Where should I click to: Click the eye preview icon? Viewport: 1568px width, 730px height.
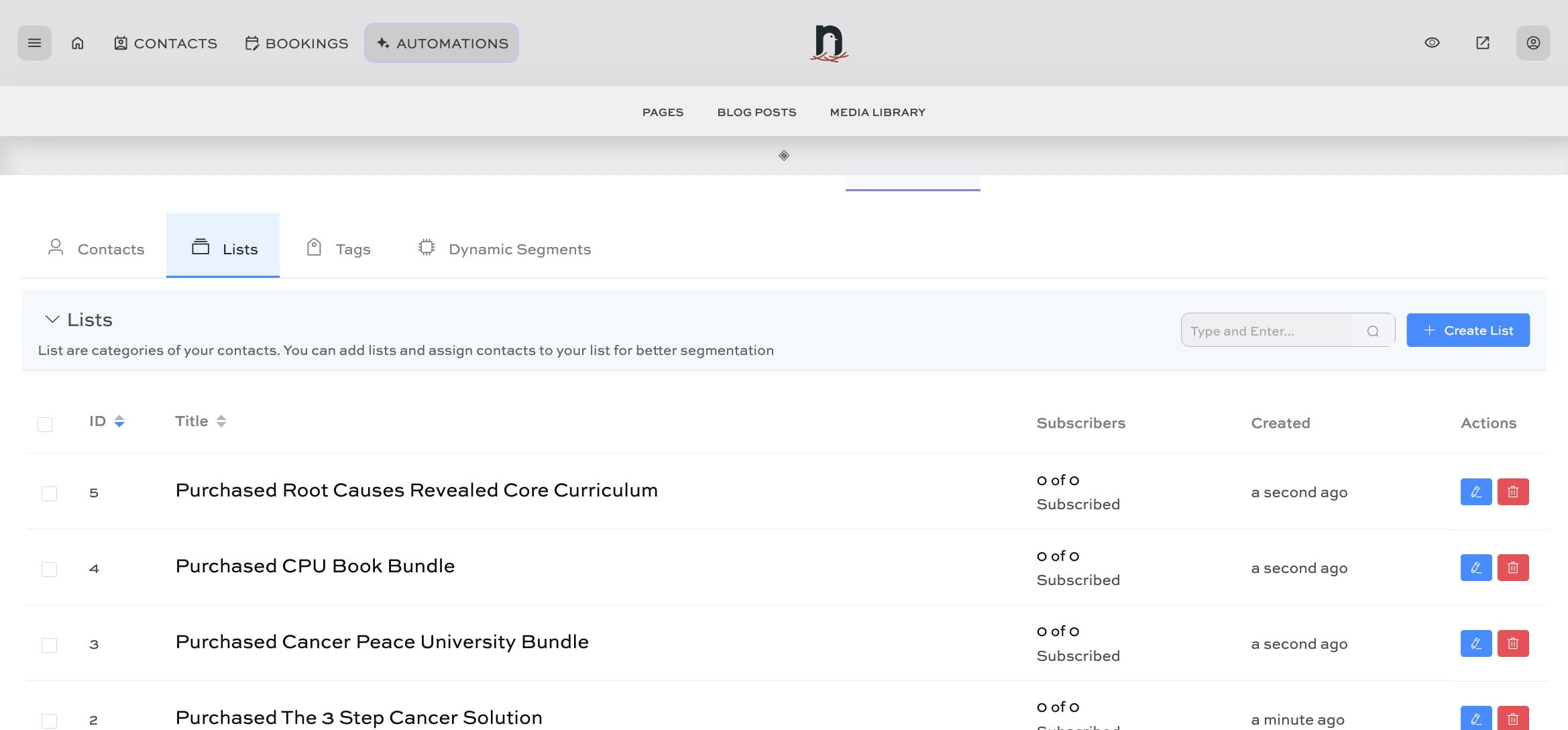click(1432, 43)
